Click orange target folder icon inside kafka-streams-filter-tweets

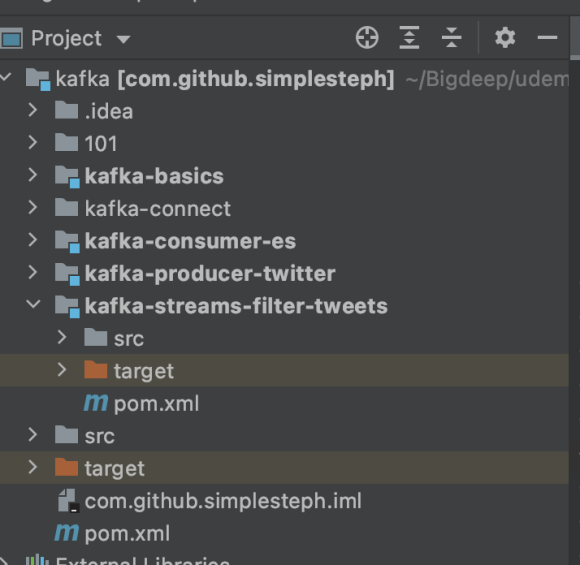point(95,370)
